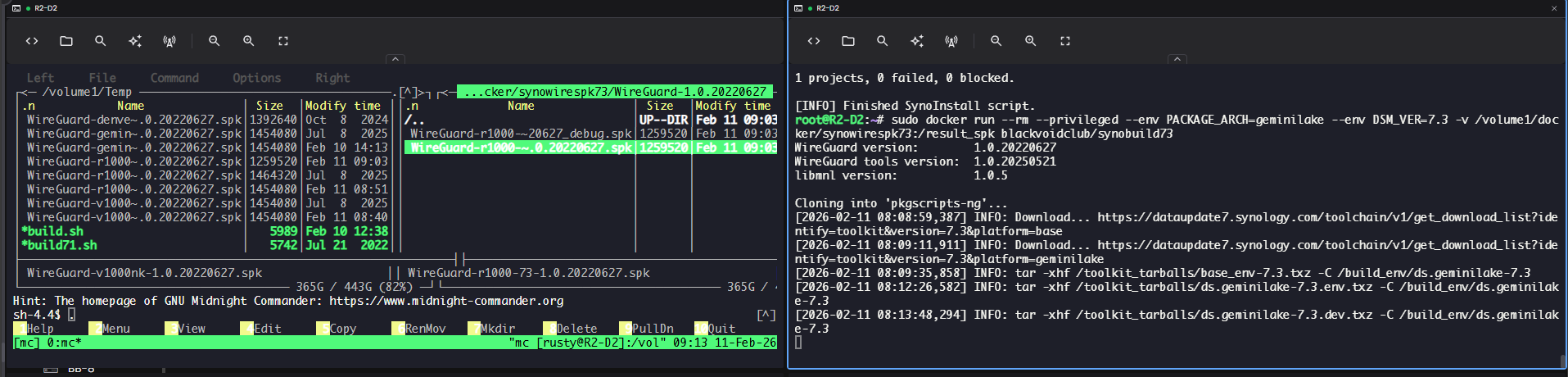Select the WireGuard debug spk file in right panel

(x=520, y=134)
